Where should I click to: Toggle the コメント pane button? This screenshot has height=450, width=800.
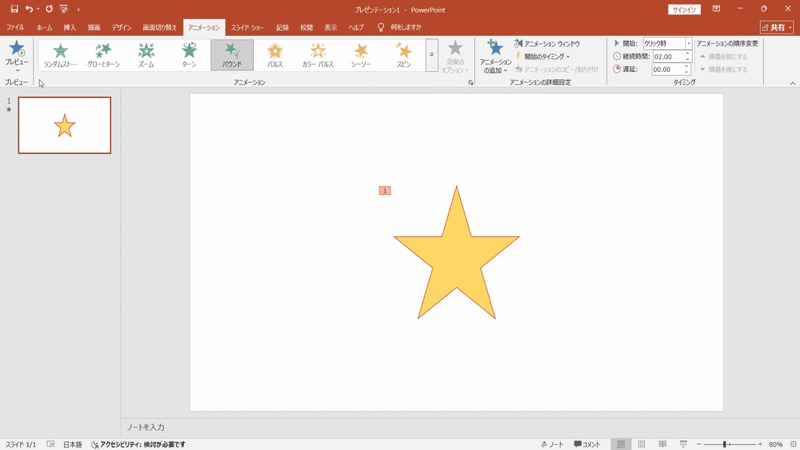[x=587, y=444]
